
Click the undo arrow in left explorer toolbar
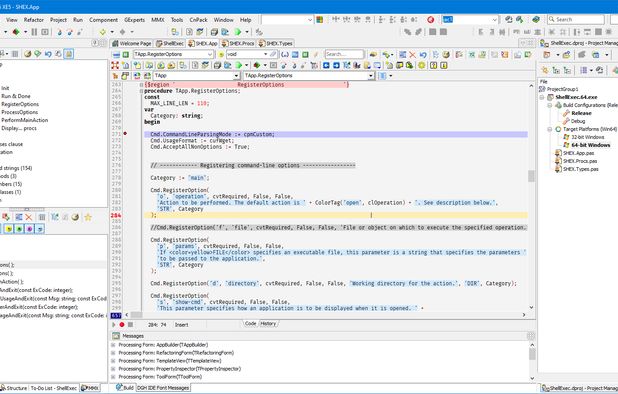[x=48, y=54]
